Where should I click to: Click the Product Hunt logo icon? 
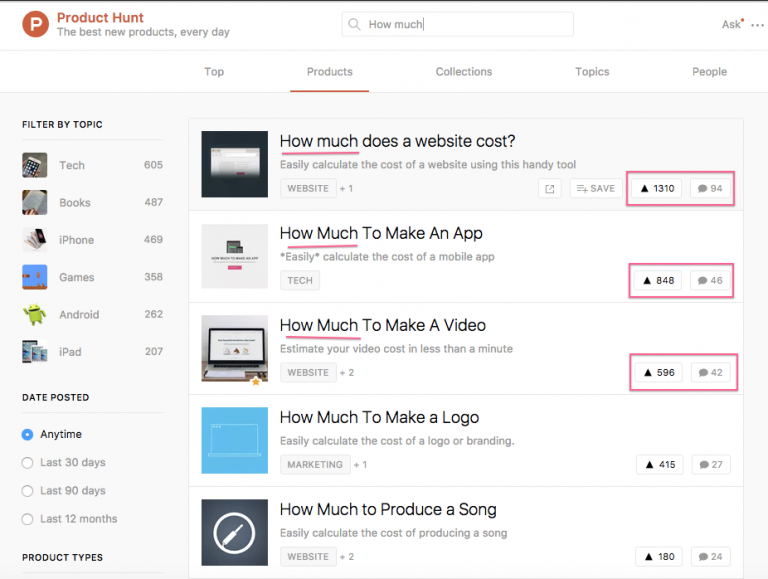(x=35, y=25)
